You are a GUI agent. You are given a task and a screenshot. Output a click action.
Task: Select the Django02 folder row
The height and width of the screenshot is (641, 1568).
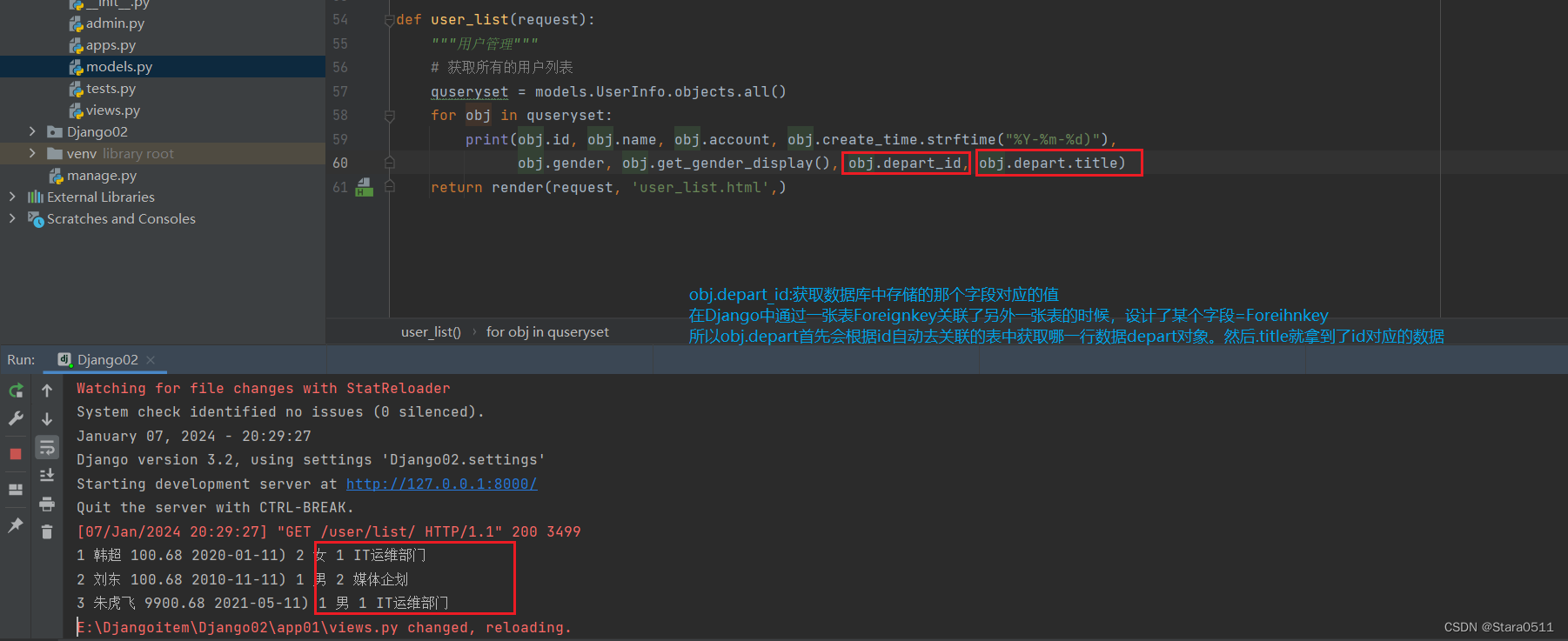[x=162, y=132]
